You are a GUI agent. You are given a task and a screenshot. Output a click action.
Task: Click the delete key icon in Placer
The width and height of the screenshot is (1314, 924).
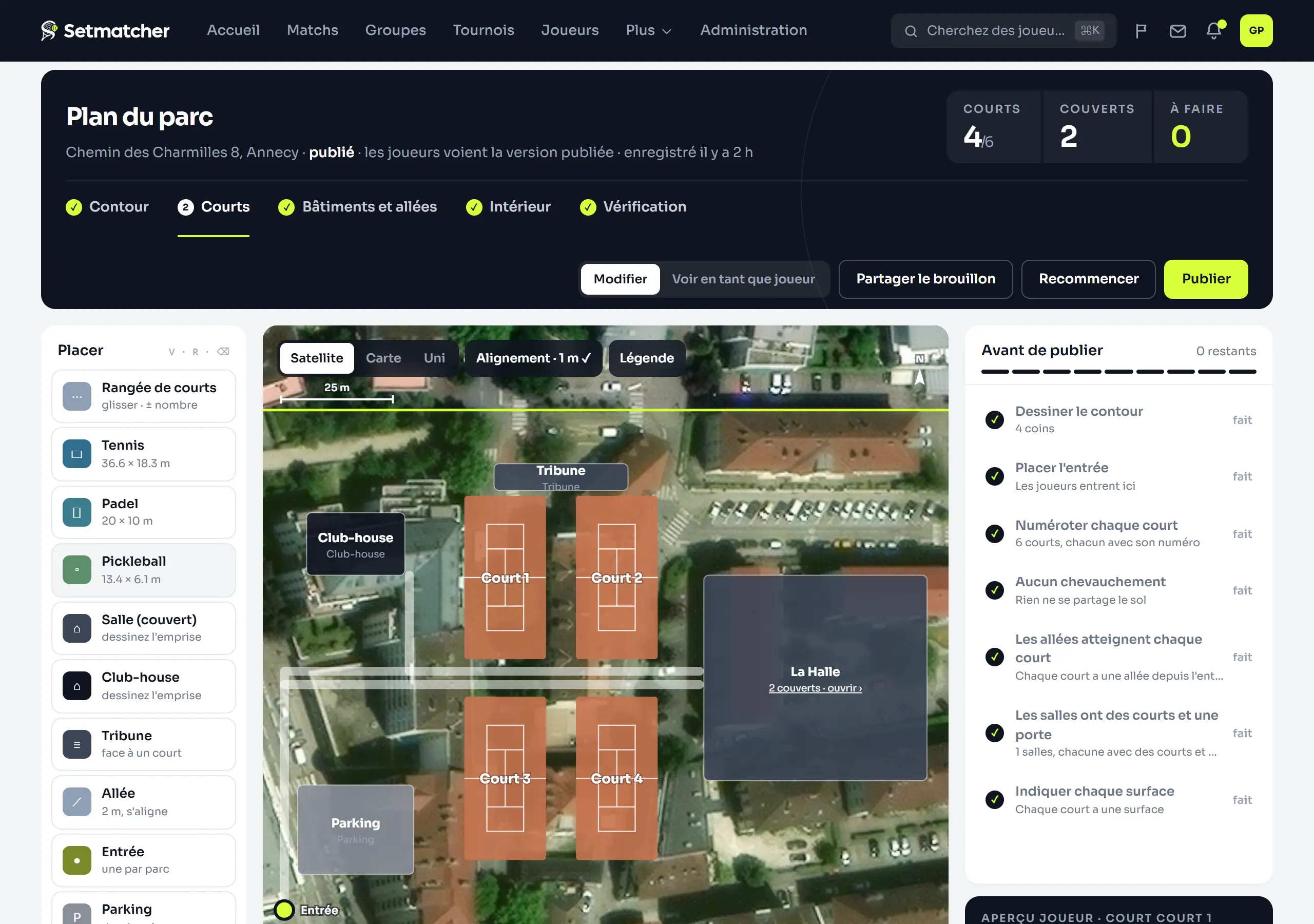(223, 352)
